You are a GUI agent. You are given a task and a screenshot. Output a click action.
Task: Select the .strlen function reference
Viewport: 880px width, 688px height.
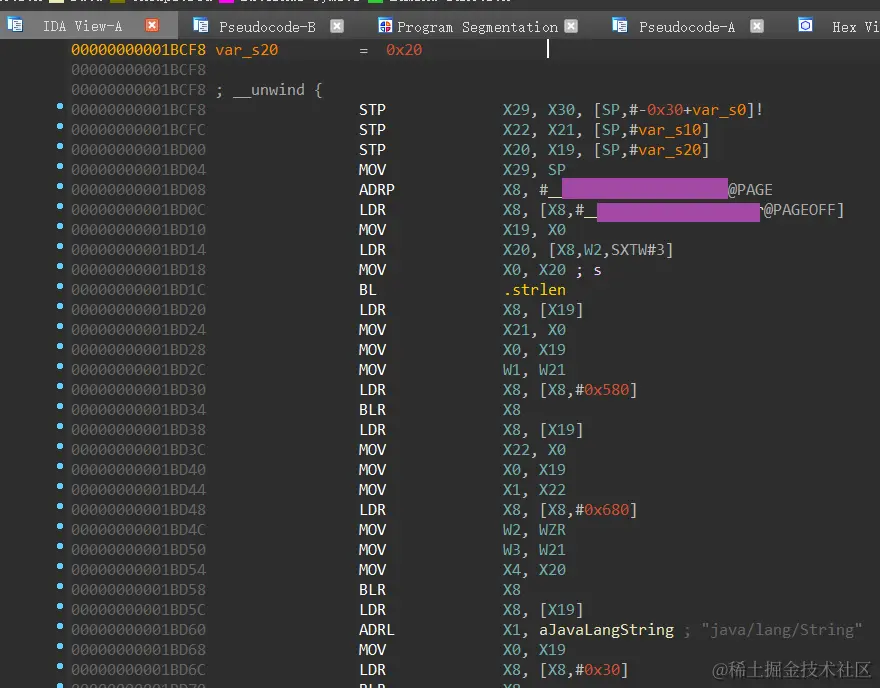coord(534,290)
